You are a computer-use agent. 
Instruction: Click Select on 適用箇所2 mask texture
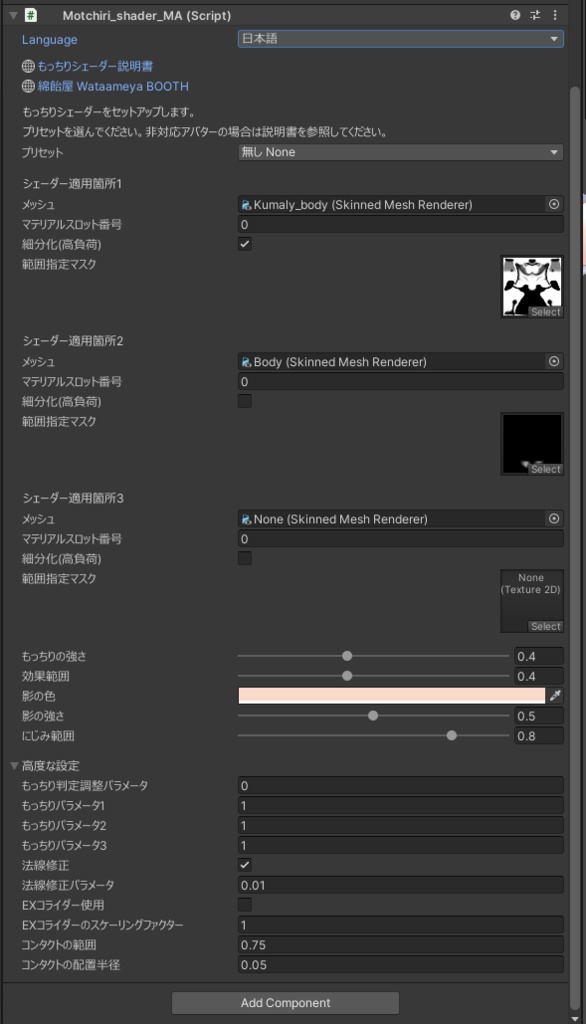[545, 470]
